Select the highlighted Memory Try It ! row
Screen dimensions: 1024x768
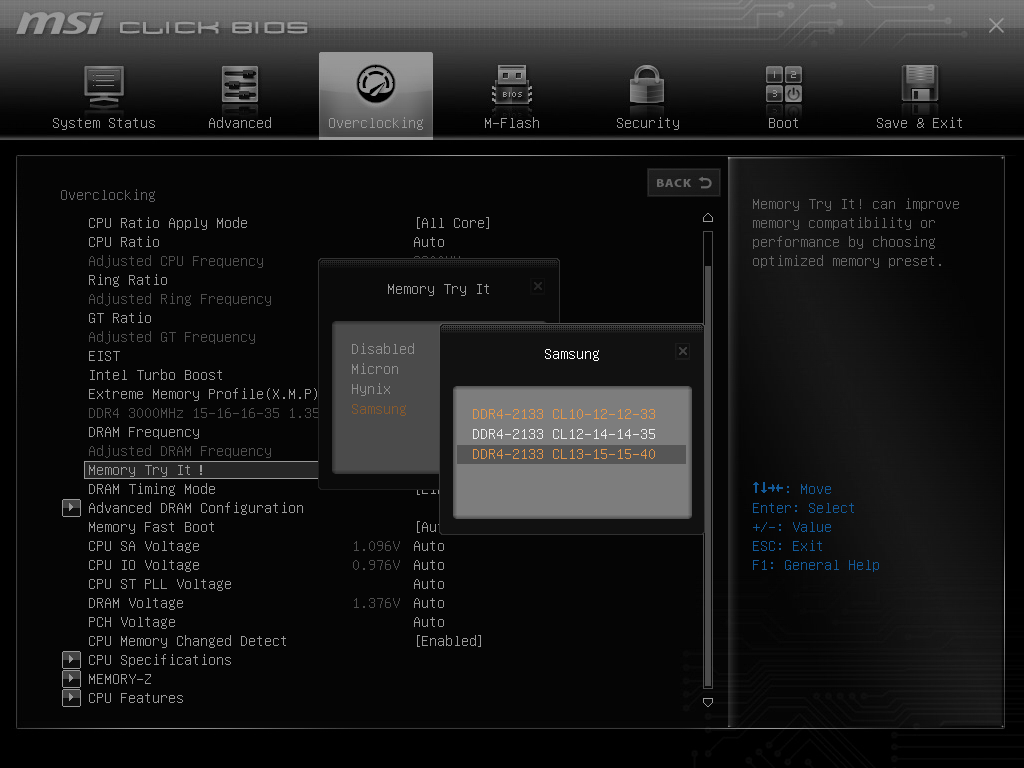[x=201, y=470]
